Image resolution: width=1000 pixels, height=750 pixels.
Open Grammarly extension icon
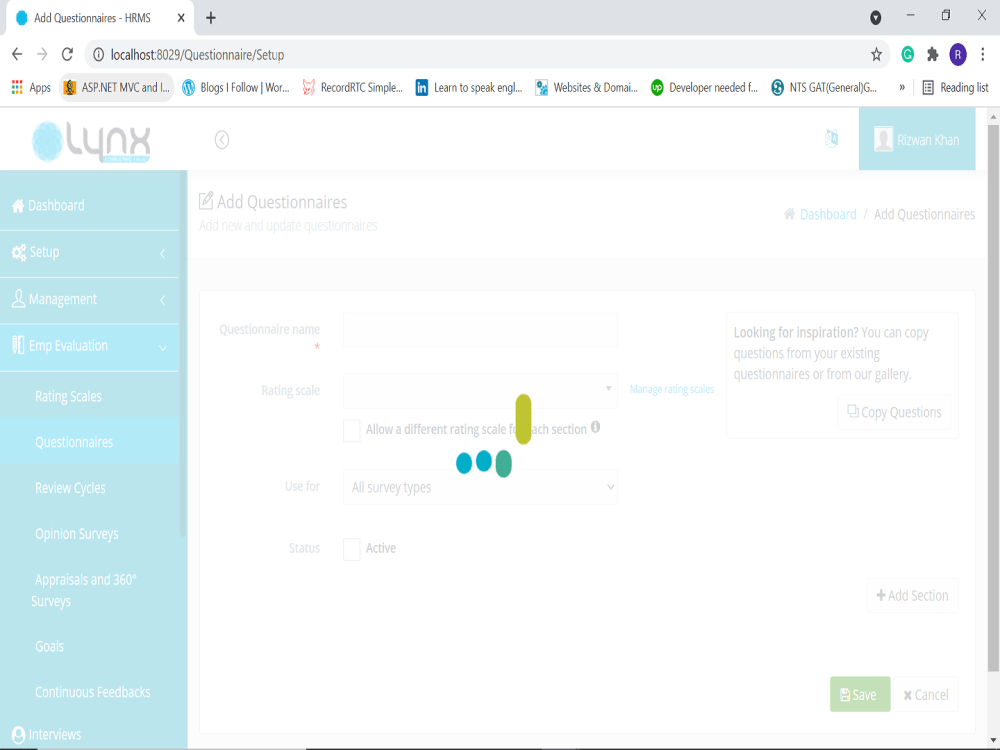908,55
